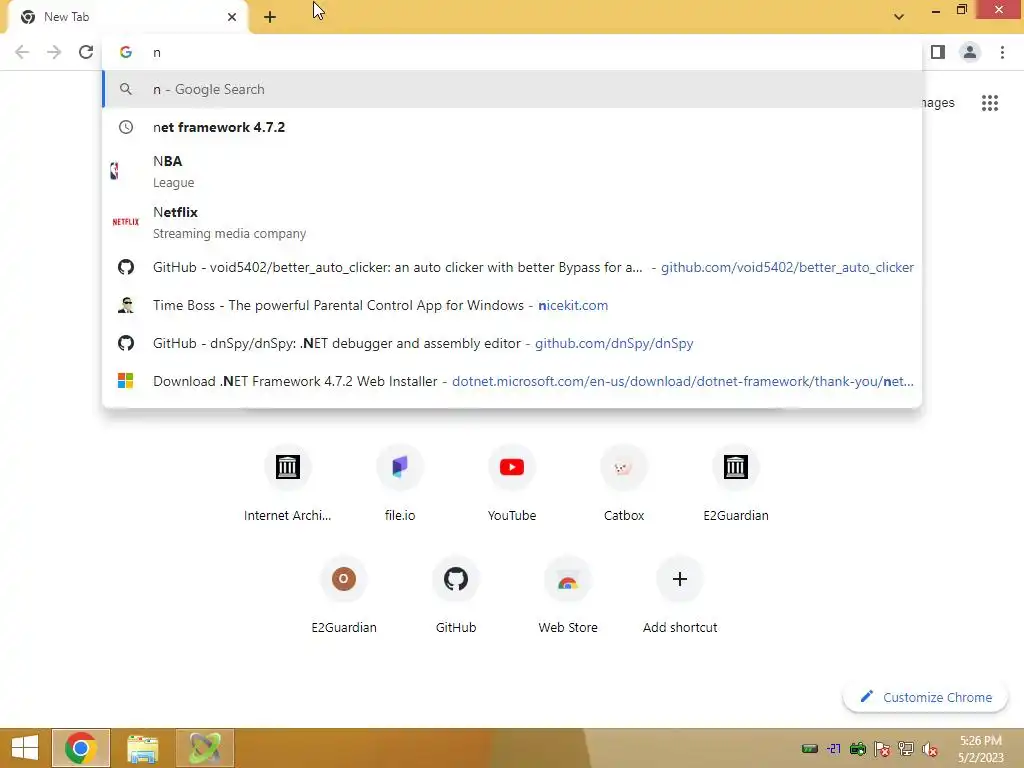Click the NBA logo icon

pos(114,171)
